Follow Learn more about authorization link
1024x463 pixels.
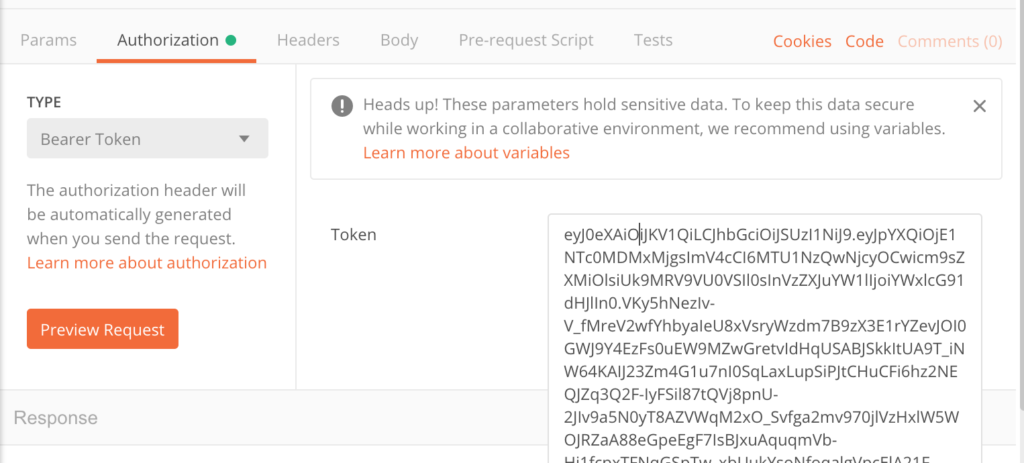tap(147, 263)
